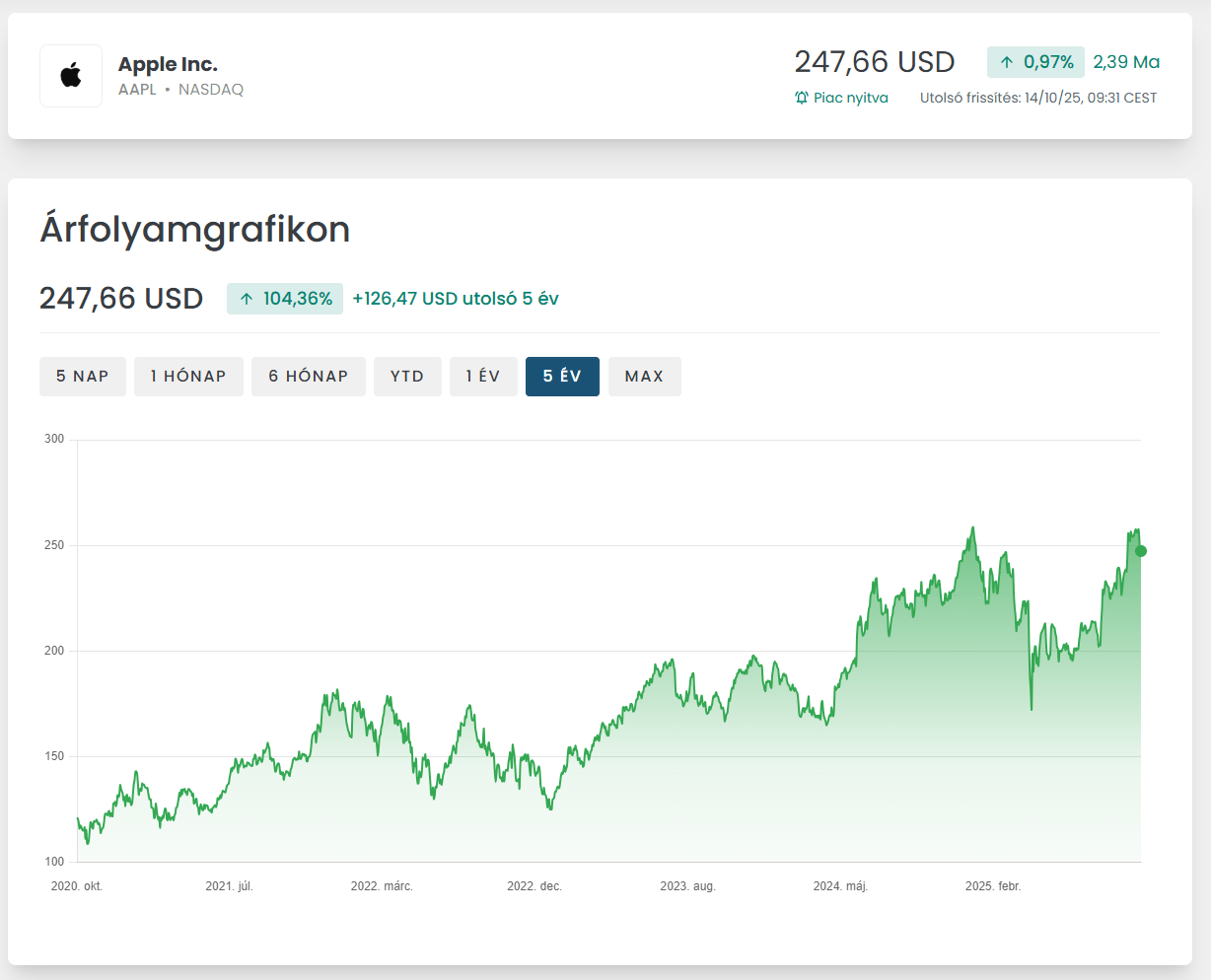This screenshot has height=980, width=1211.
Task: Click the up arrow in the 0,97% badge
Action: [x=1007, y=62]
